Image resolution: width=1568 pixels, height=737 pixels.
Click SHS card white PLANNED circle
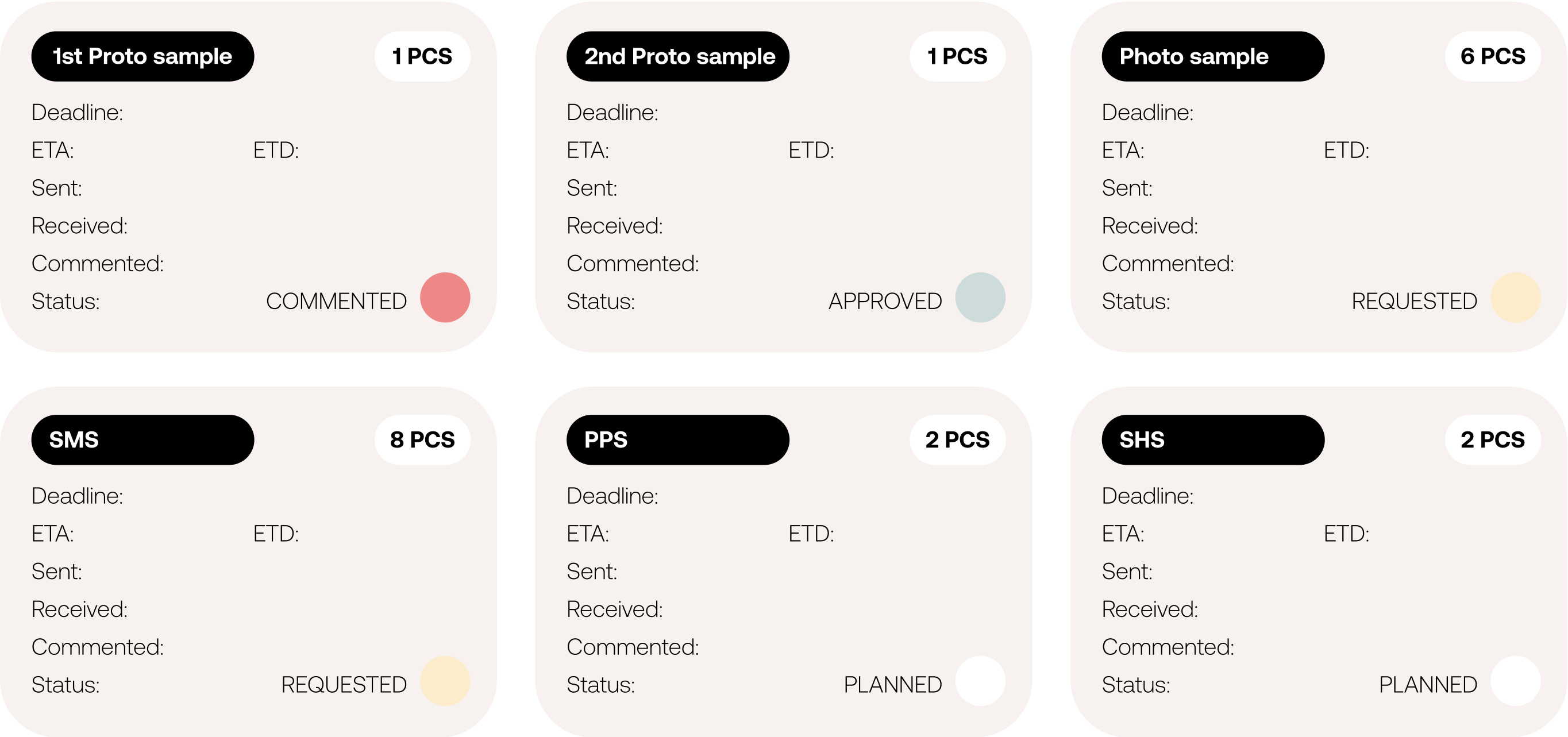pos(1515,681)
